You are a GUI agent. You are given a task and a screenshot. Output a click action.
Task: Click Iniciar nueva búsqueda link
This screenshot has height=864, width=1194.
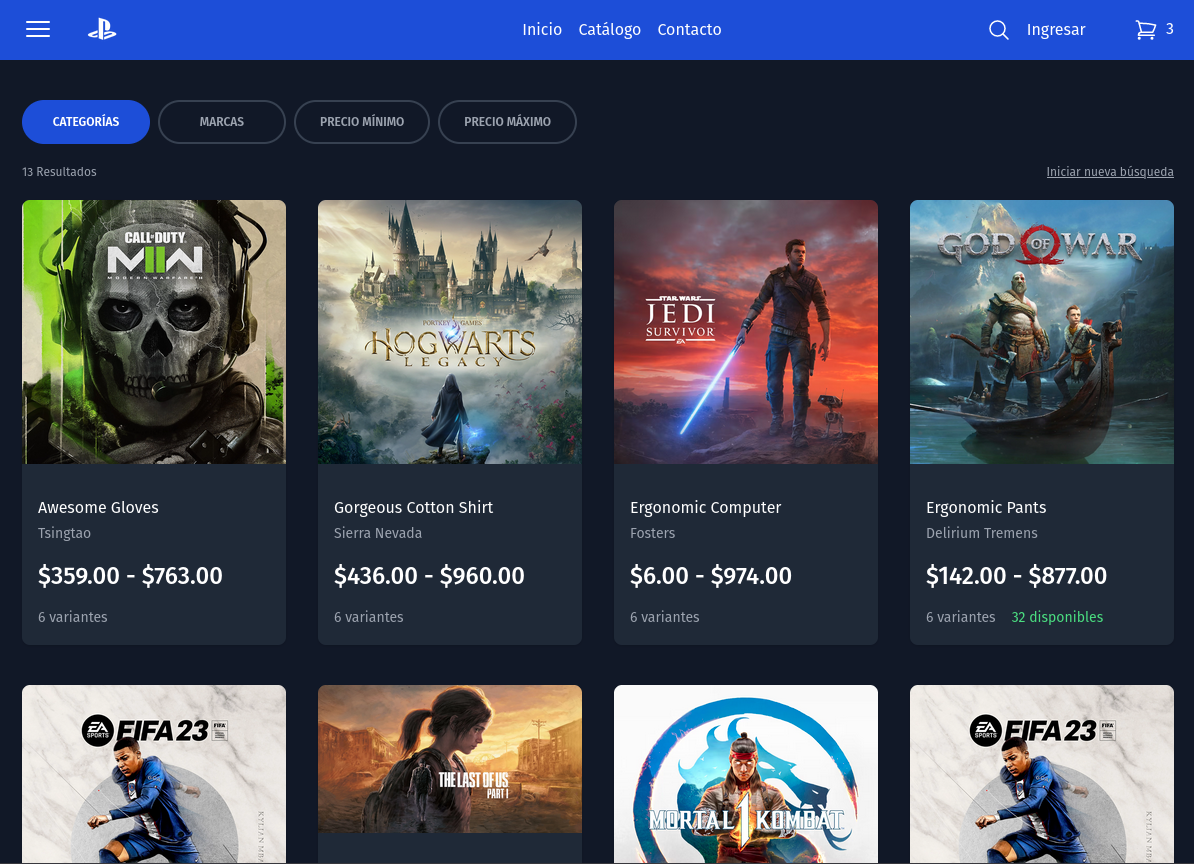click(x=1109, y=172)
